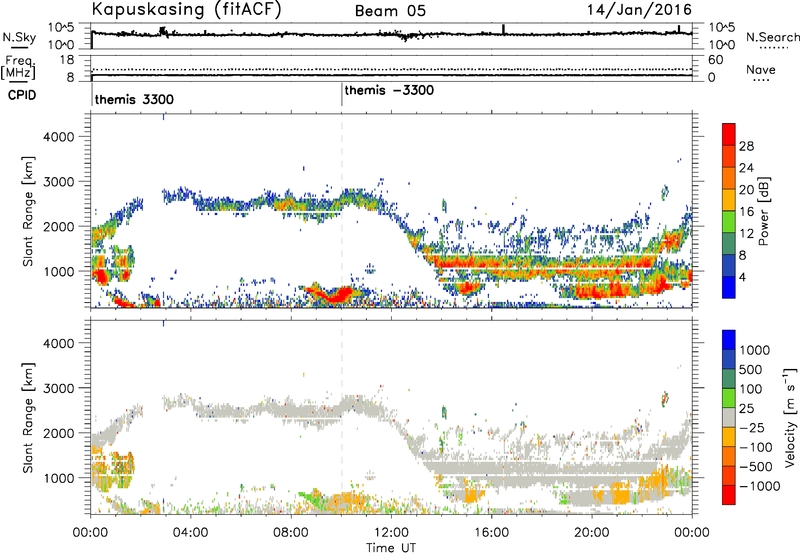Viewport: 800px width, 554px height.
Task: Select the '20:00' time tick label
Action: [591, 533]
